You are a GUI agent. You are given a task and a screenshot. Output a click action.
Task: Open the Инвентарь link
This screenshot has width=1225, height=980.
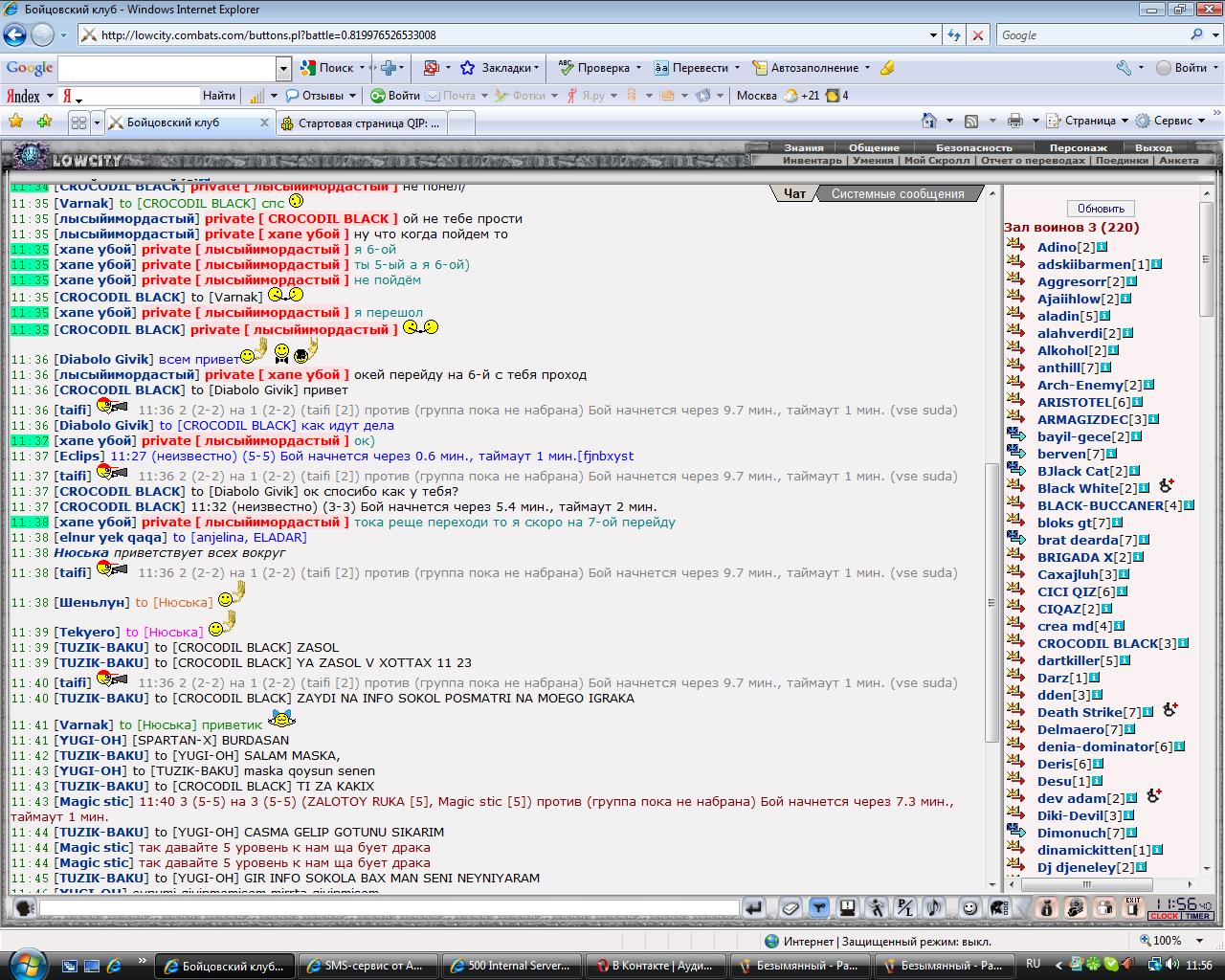(x=813, y=160)
